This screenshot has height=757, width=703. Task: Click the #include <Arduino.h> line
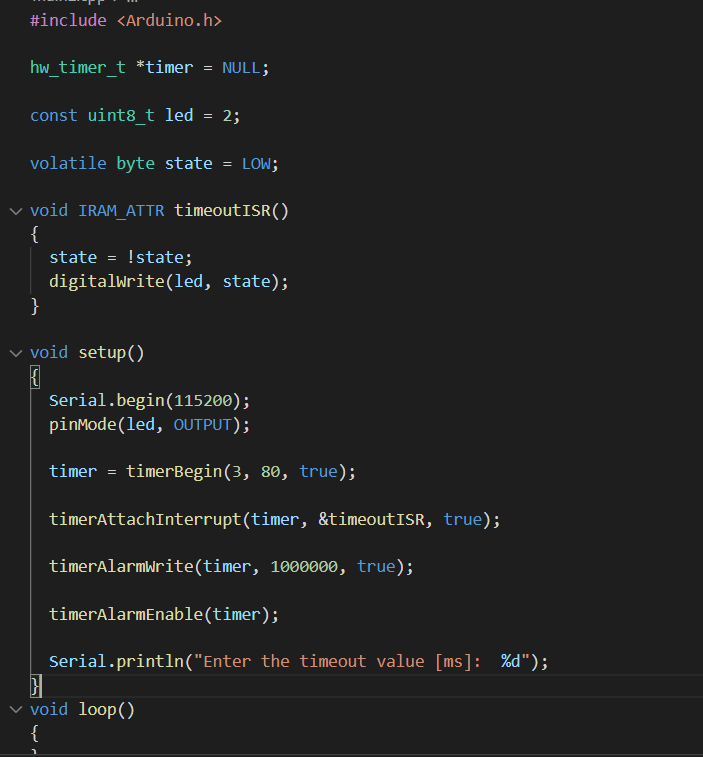coord(126,21)
